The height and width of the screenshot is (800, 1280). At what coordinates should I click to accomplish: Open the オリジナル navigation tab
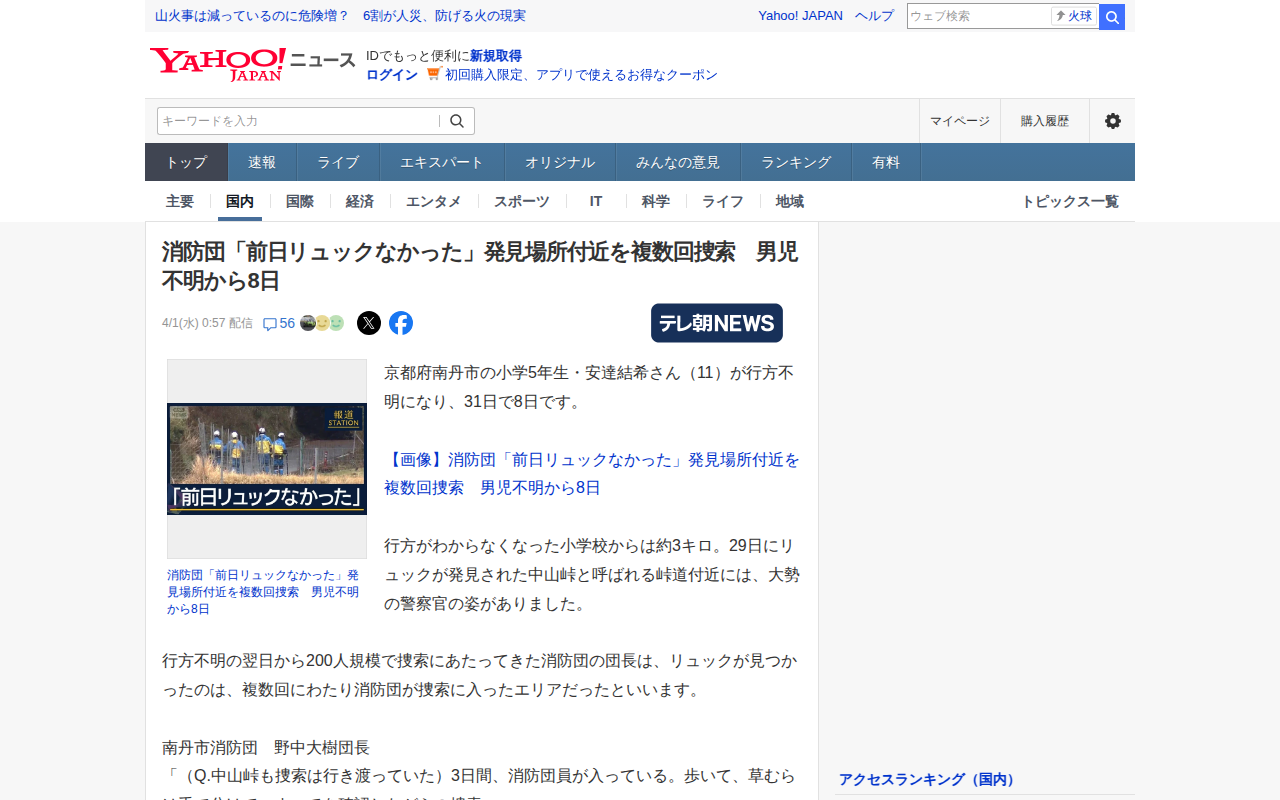point(560,162)
